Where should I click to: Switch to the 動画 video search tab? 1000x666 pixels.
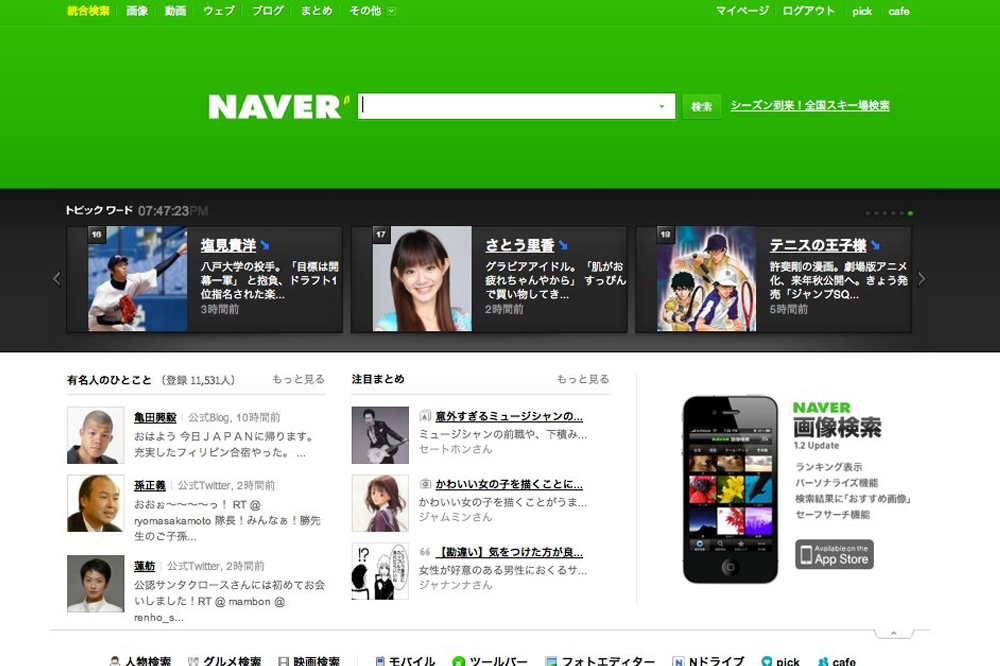point(175,11)
